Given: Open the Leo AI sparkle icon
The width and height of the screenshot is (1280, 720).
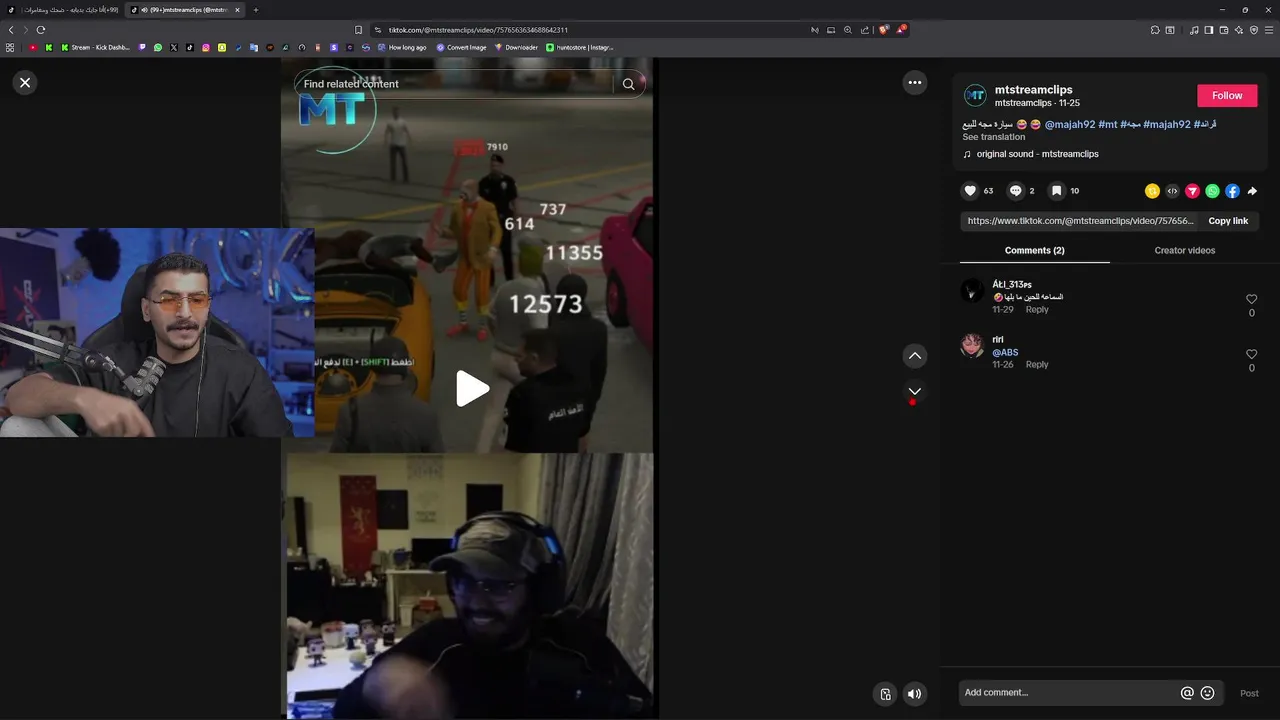Looking at the screenshot, I should tap(1239, 30).
